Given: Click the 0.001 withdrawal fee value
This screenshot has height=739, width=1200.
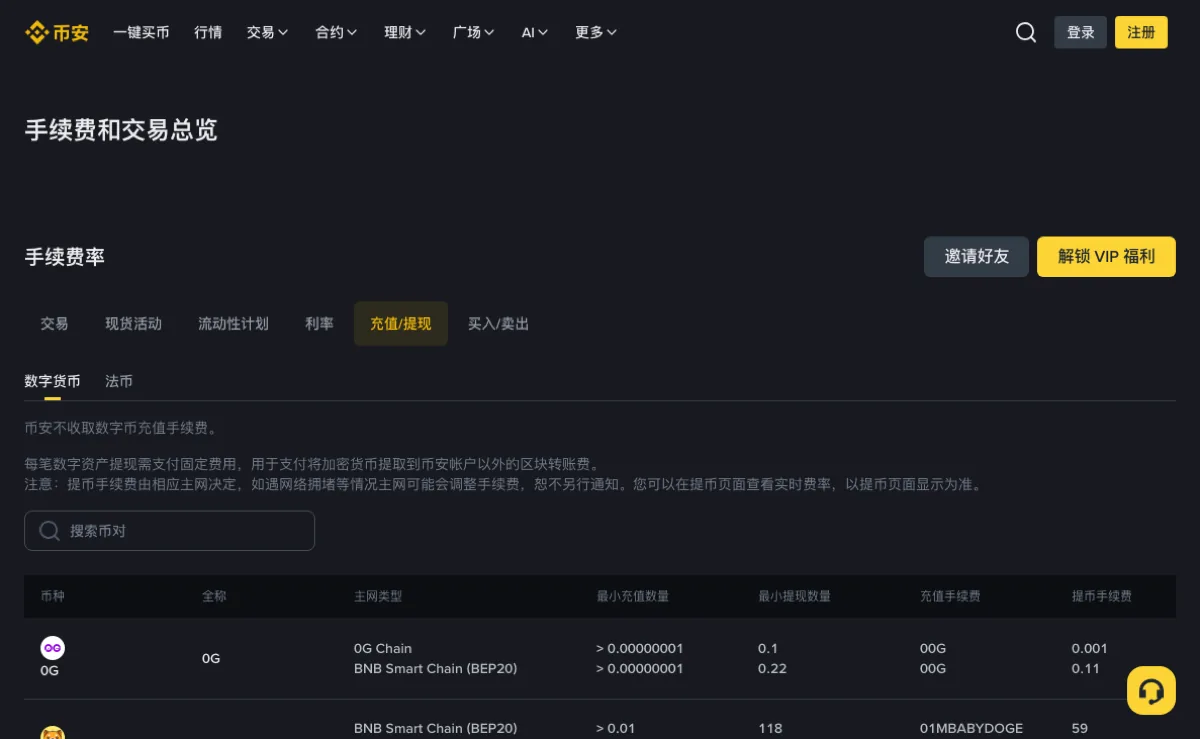Looking at the screenshot, I should click(x=1090, y=648).
